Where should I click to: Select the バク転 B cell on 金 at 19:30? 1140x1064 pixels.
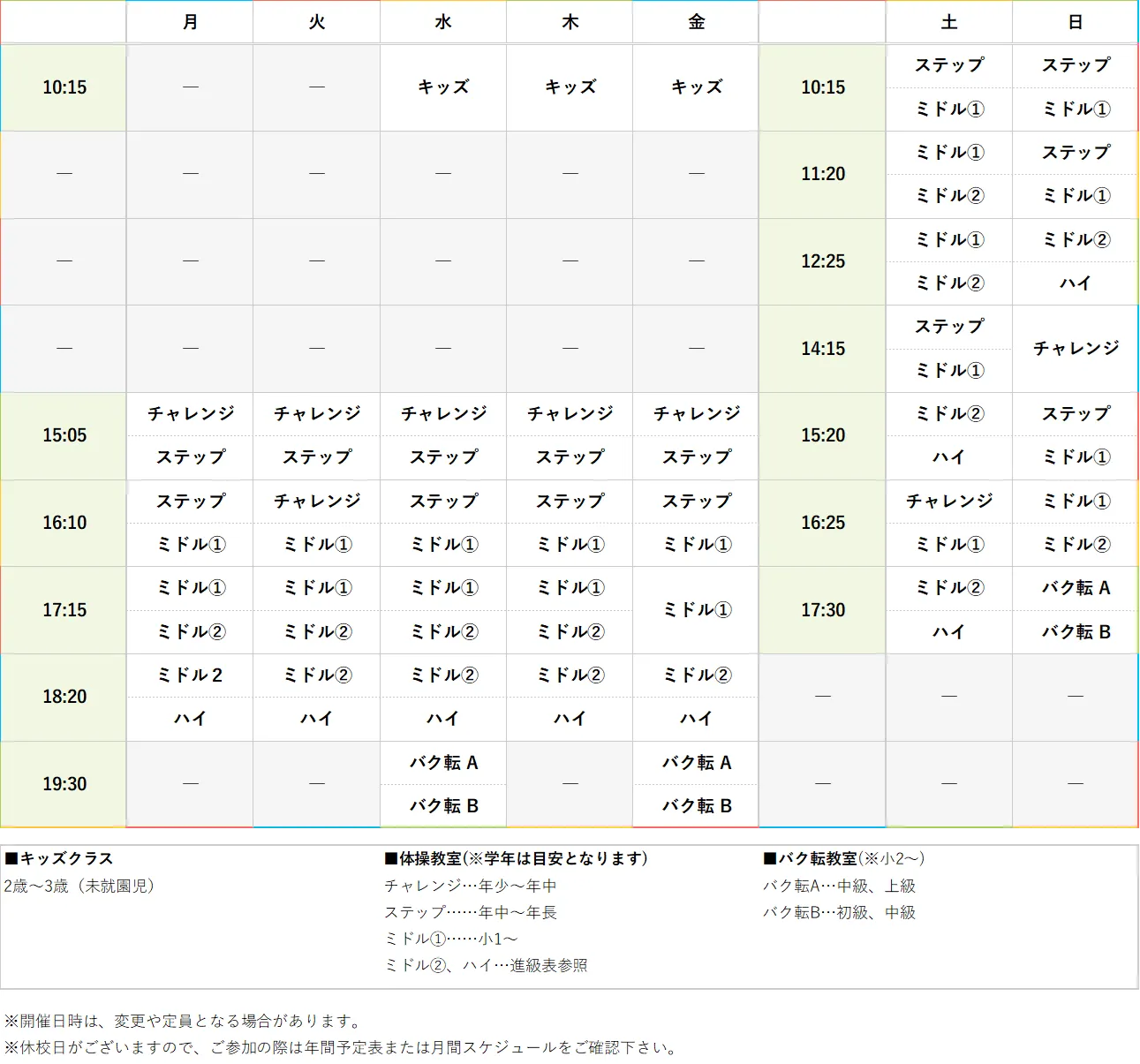pos(695,805)
